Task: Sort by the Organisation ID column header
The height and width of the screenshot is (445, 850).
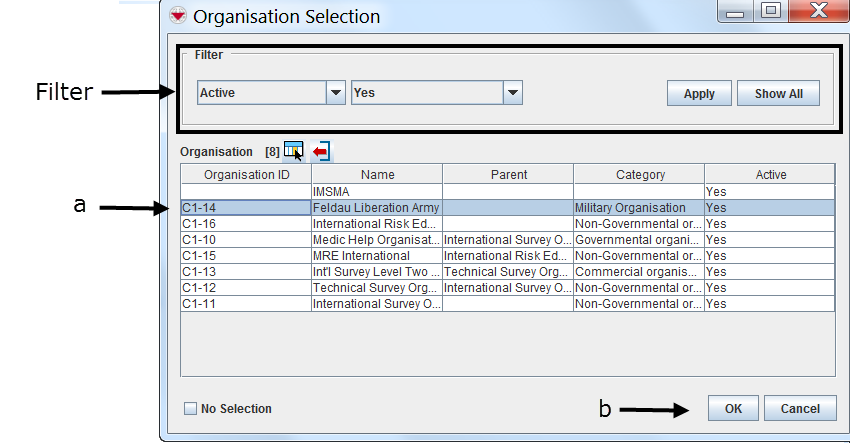Action: click(246, 174)
